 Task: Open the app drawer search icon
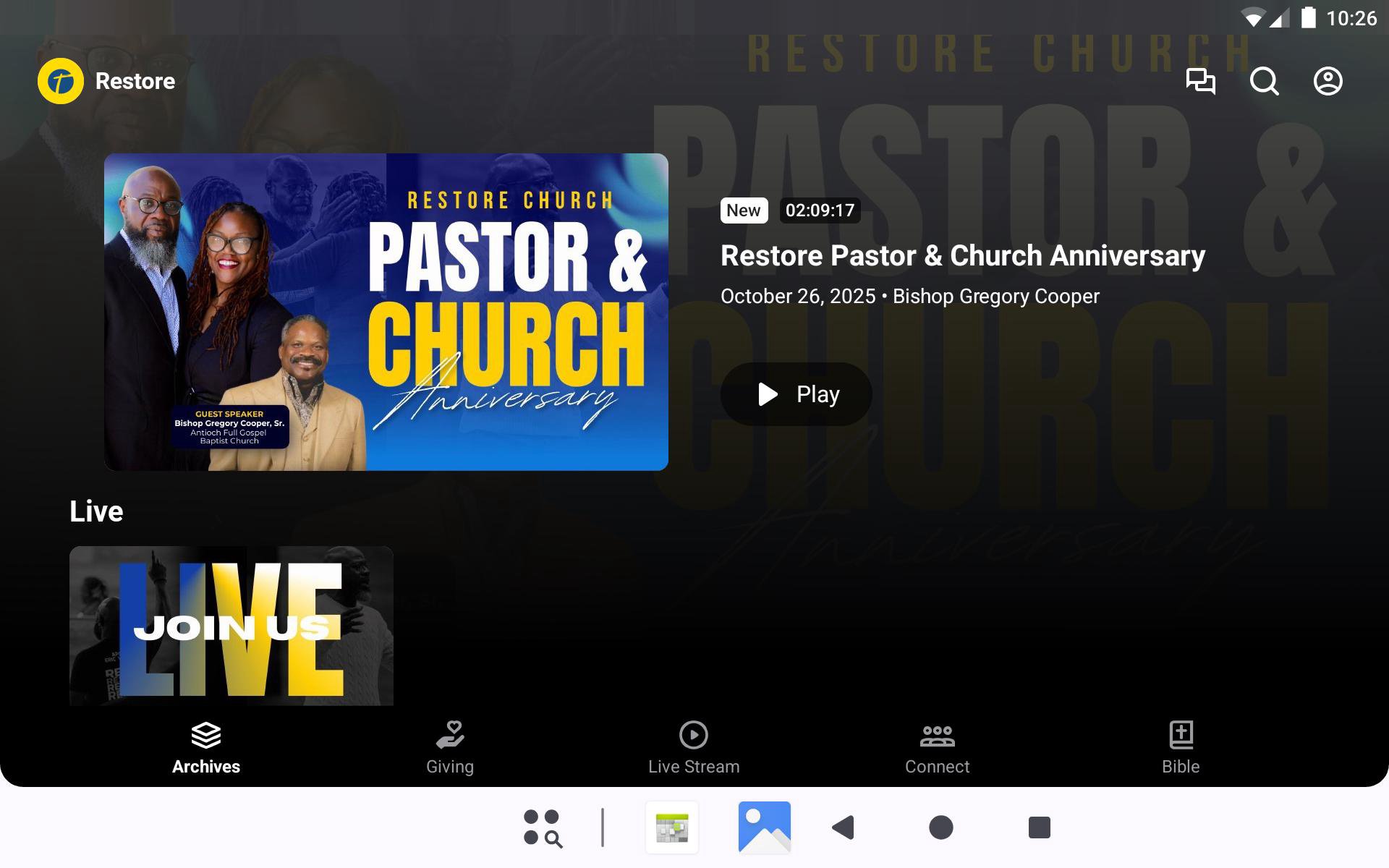tap(543, 827)
